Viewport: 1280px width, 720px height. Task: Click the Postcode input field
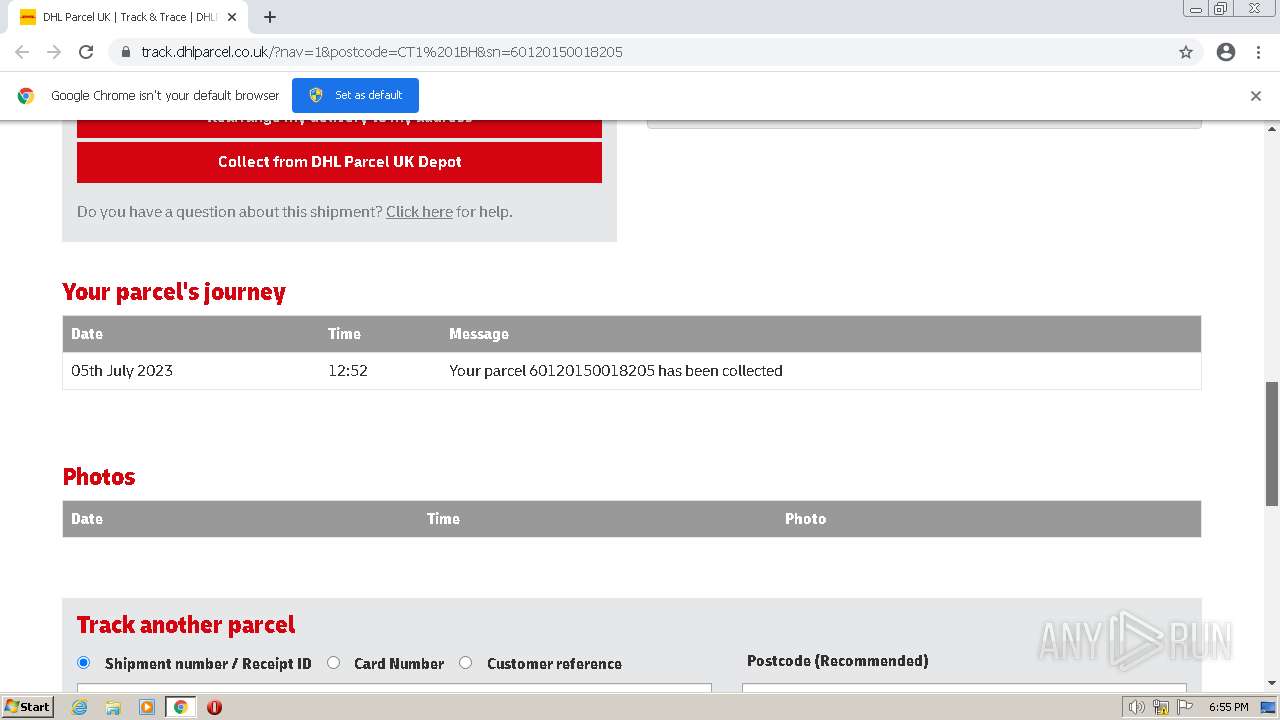964,688
